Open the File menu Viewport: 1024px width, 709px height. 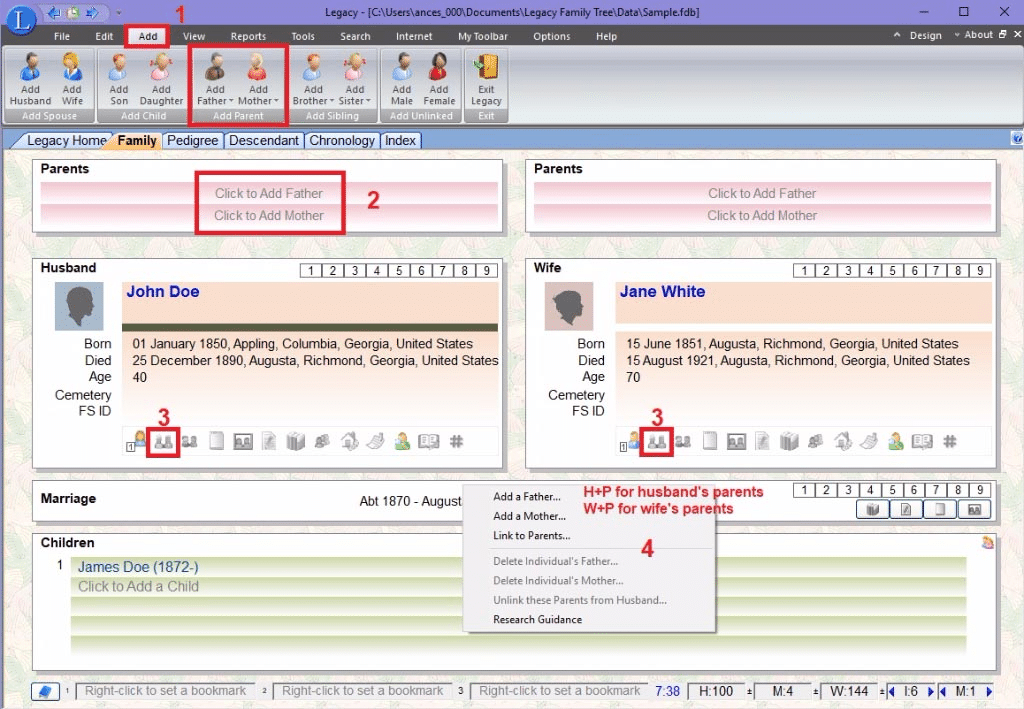click(62, 37)
